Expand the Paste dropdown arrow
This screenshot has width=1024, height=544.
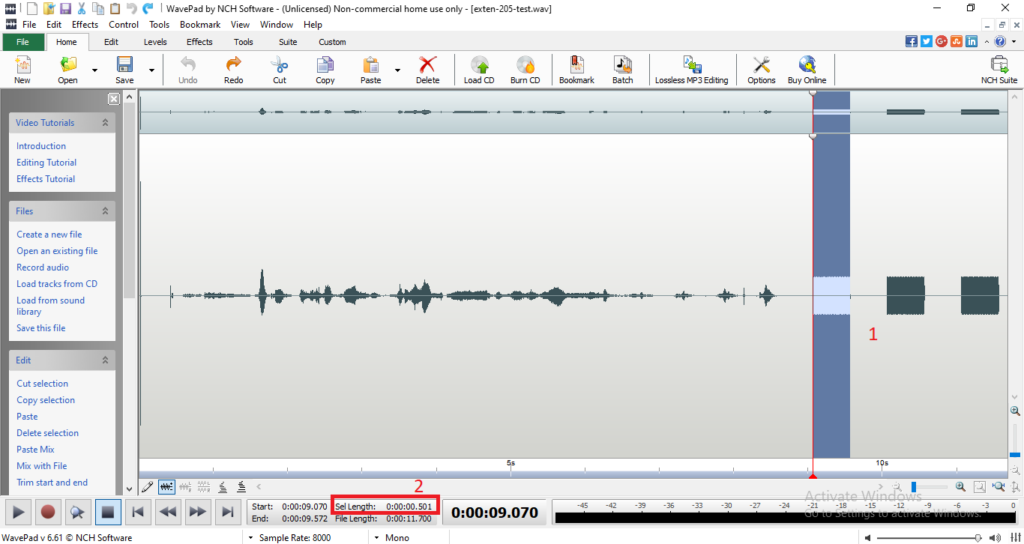(397, 70)
